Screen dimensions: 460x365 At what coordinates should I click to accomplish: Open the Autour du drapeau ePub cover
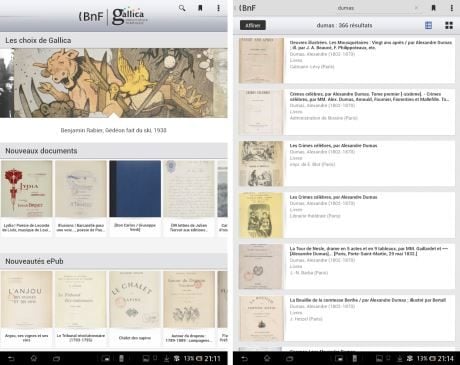[x=189, y=299]
